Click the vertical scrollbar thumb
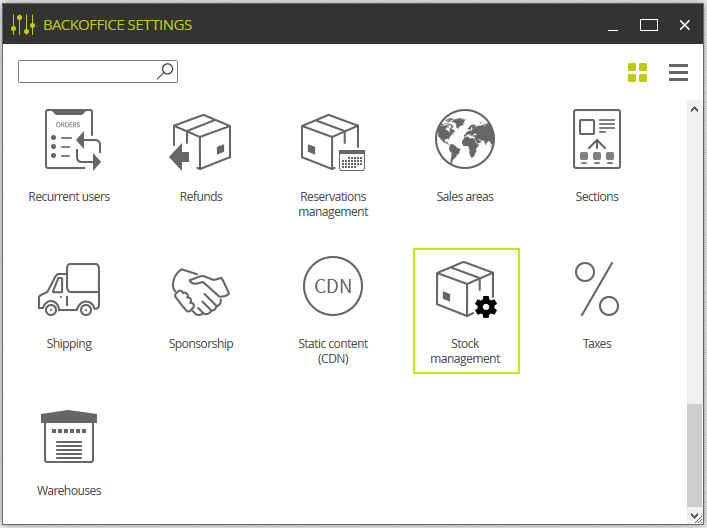This screenshot has width=707, height=528. point(694,455)
